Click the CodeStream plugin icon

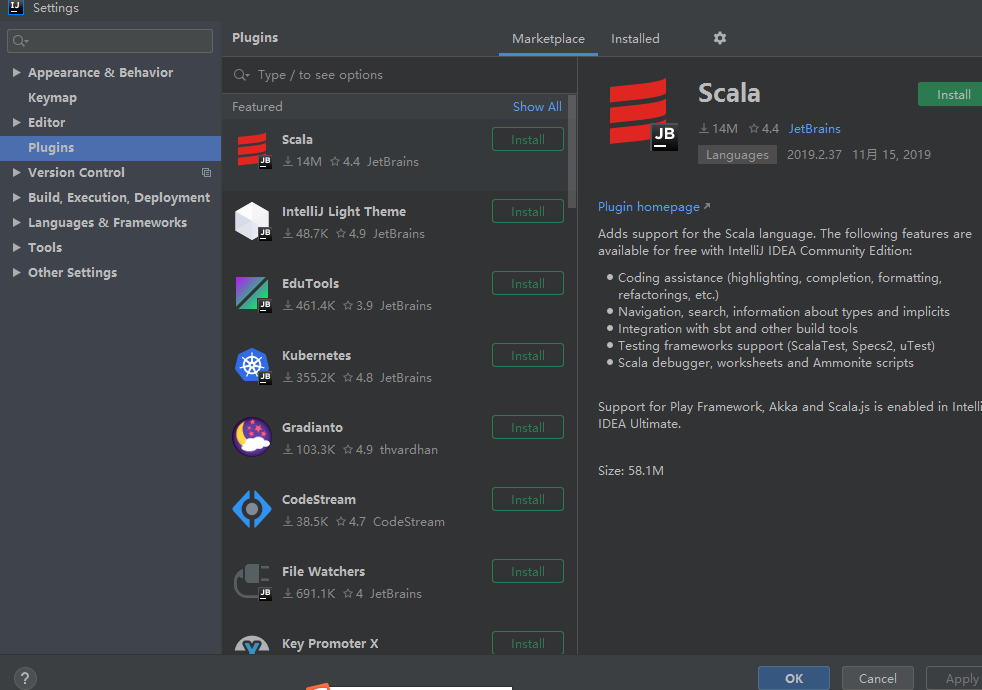[252, 509]
